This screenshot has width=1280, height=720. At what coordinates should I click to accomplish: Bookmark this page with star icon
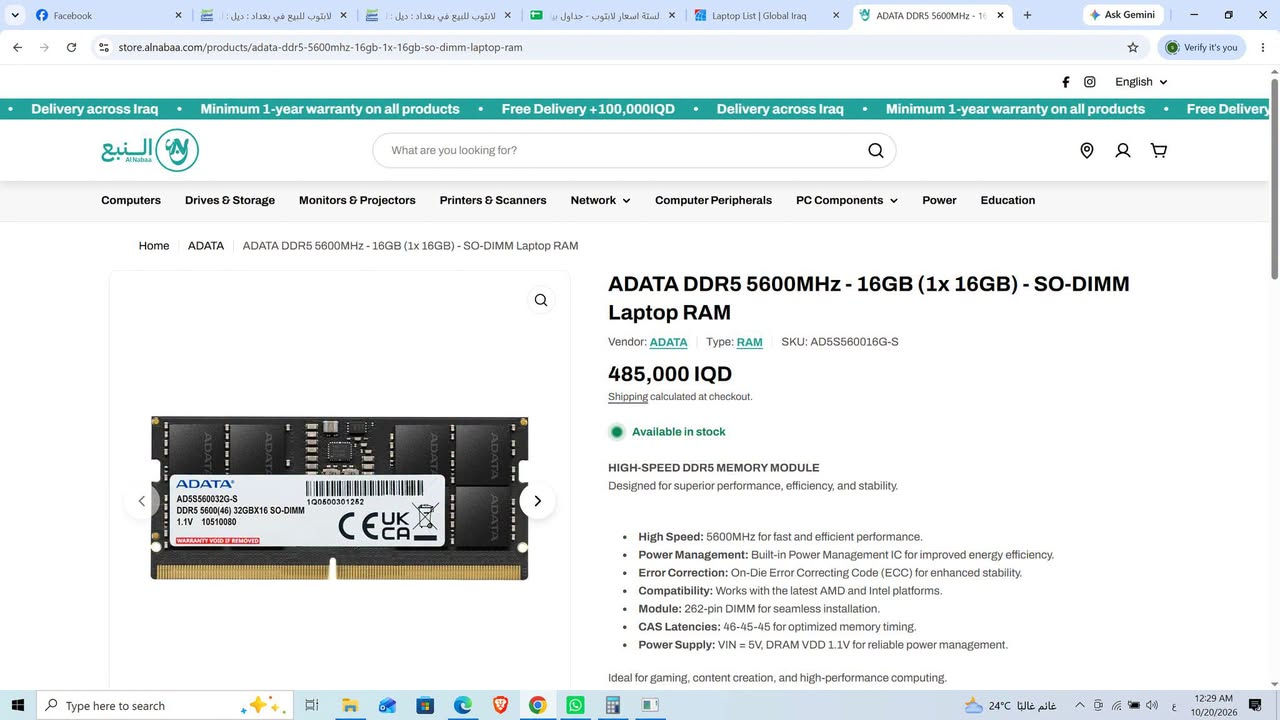point(1133,47)
